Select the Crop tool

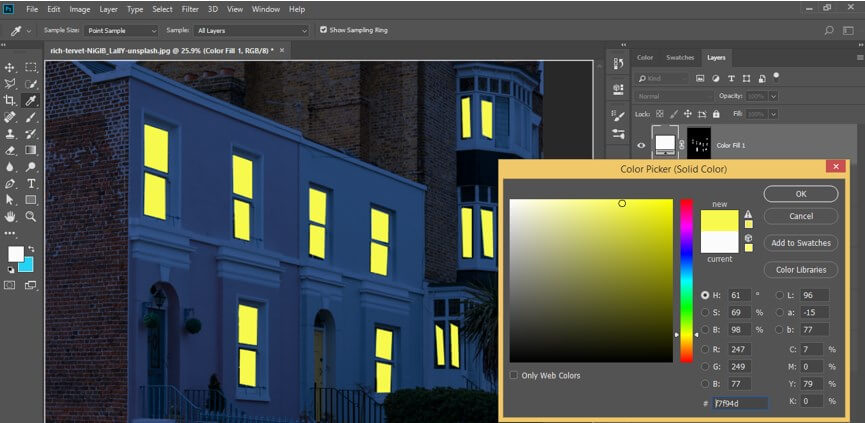9,100
